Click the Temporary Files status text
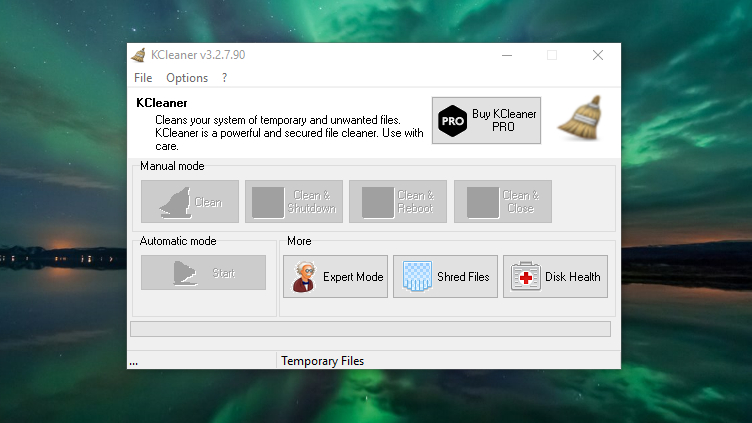Image resolution: width=752 pixels, height=423 pixels. [322, 361]
